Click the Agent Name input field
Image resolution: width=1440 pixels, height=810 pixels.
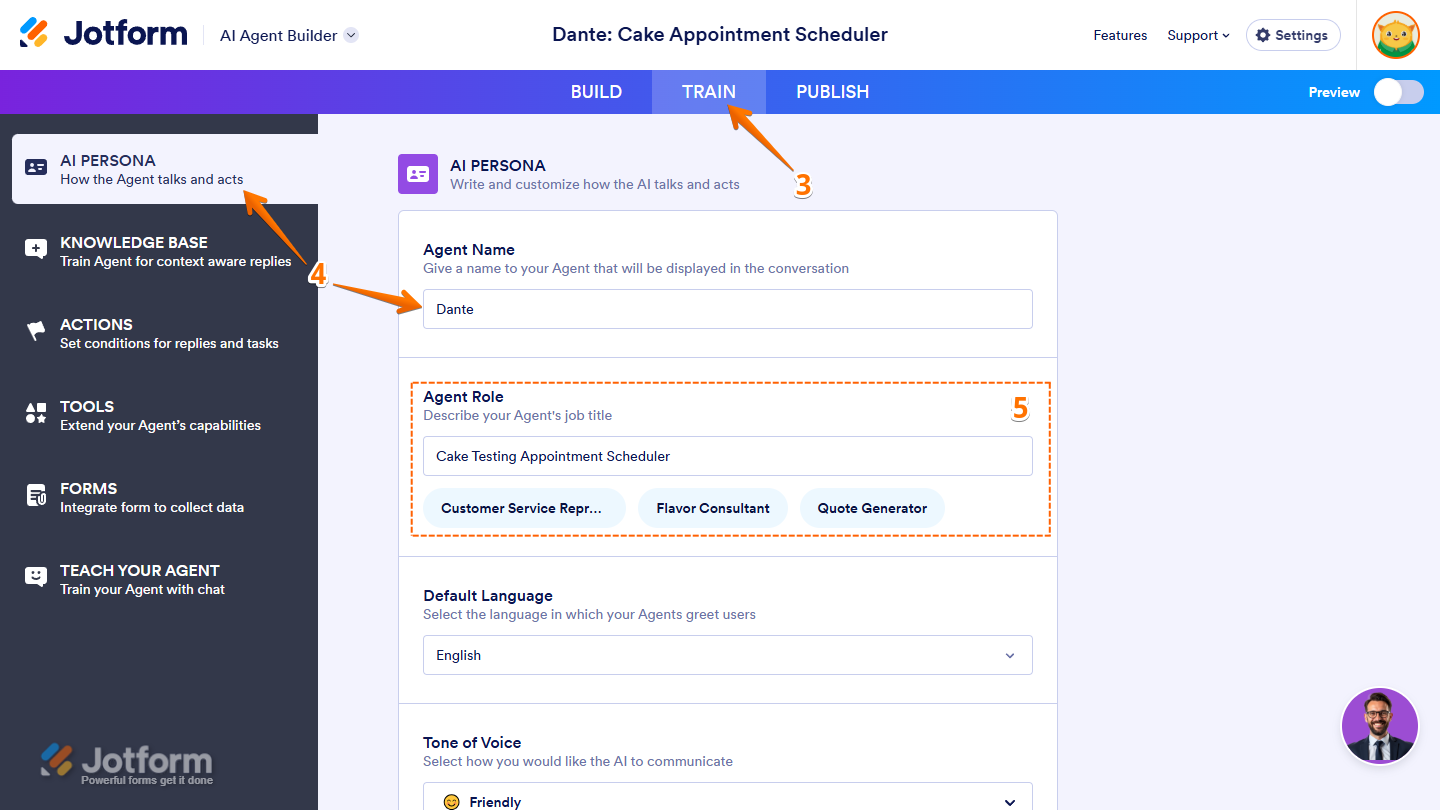727,309
